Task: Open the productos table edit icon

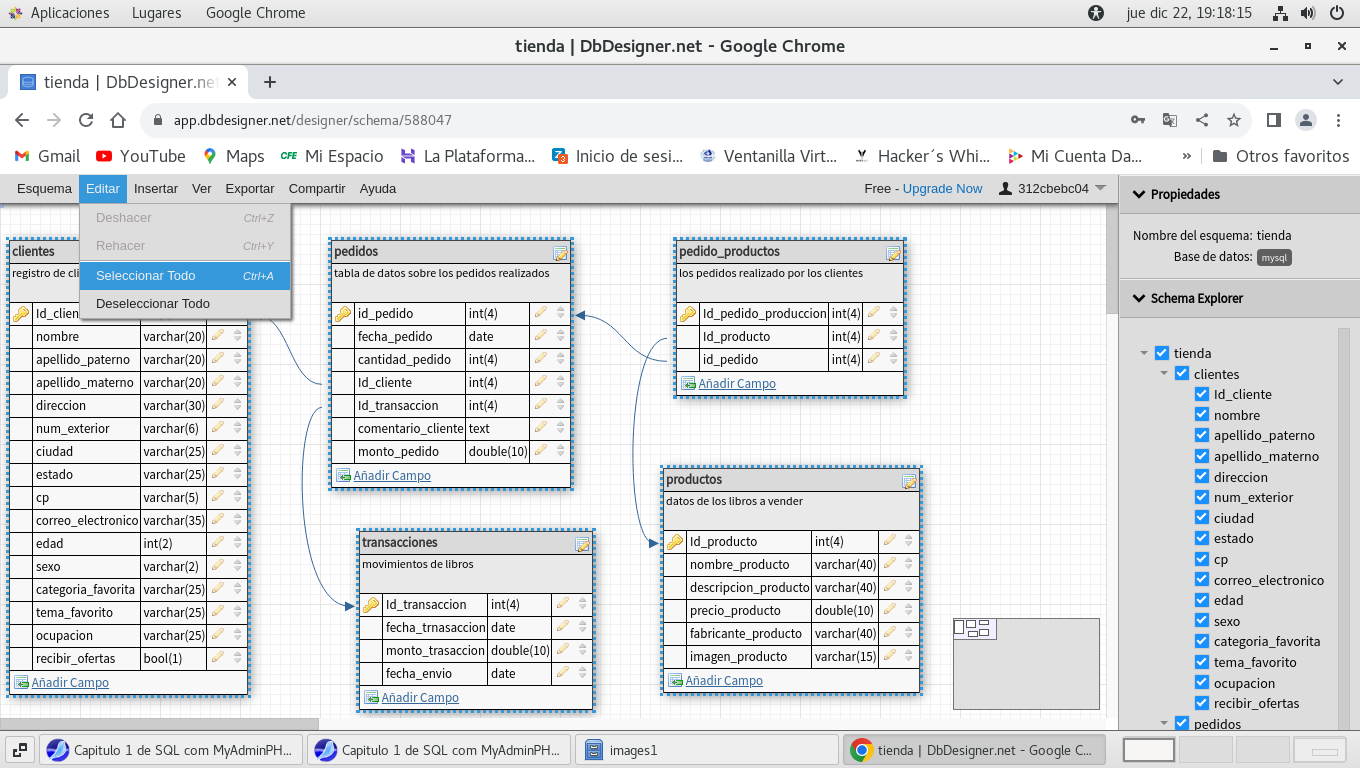Action: click(x=909, y=481)
